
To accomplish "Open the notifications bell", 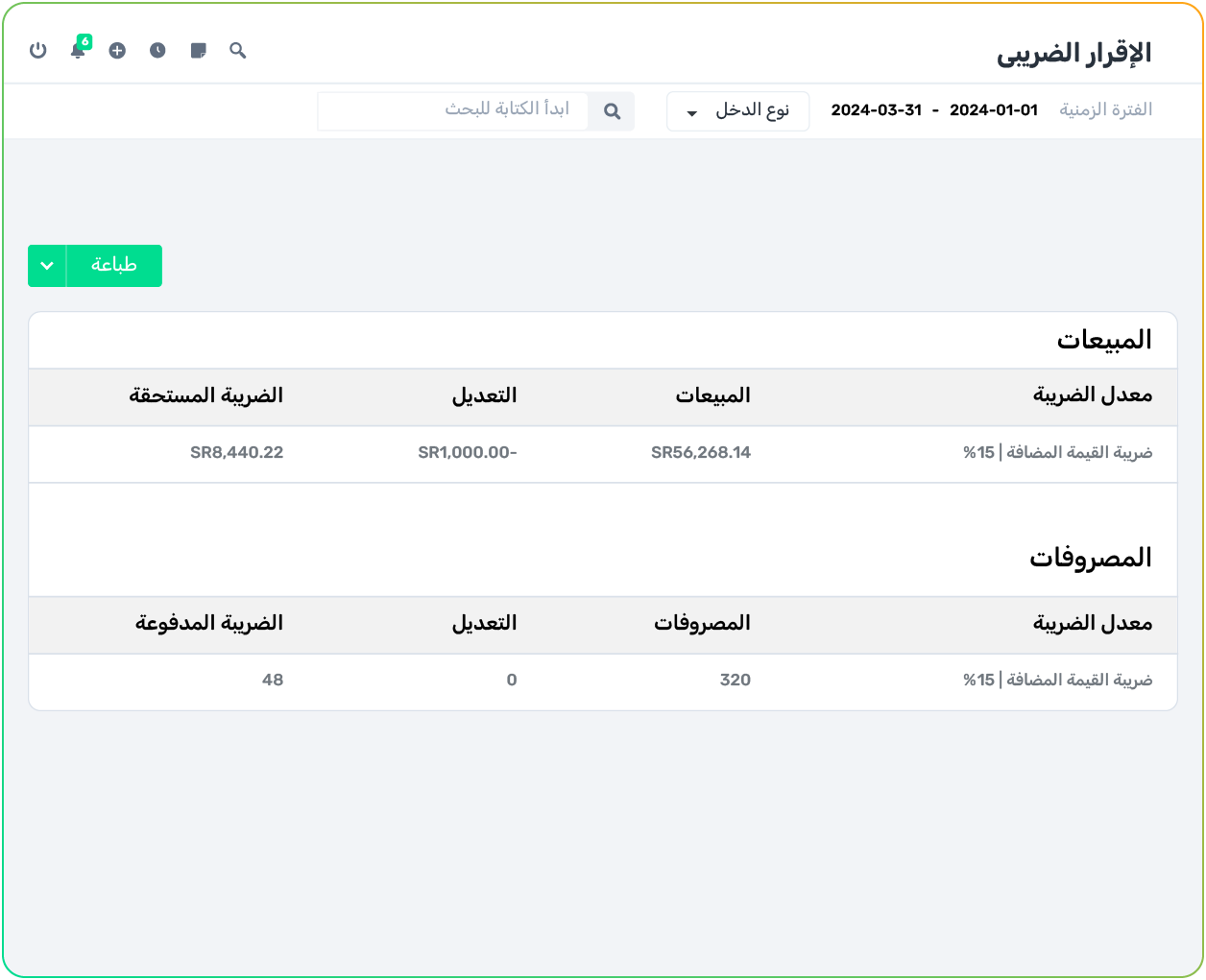I will [x=78, y=50].
